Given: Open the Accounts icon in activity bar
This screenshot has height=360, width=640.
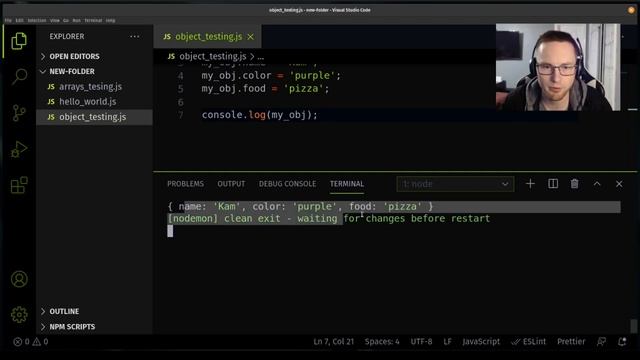Looking at the screenshot, I should (19, 279).
